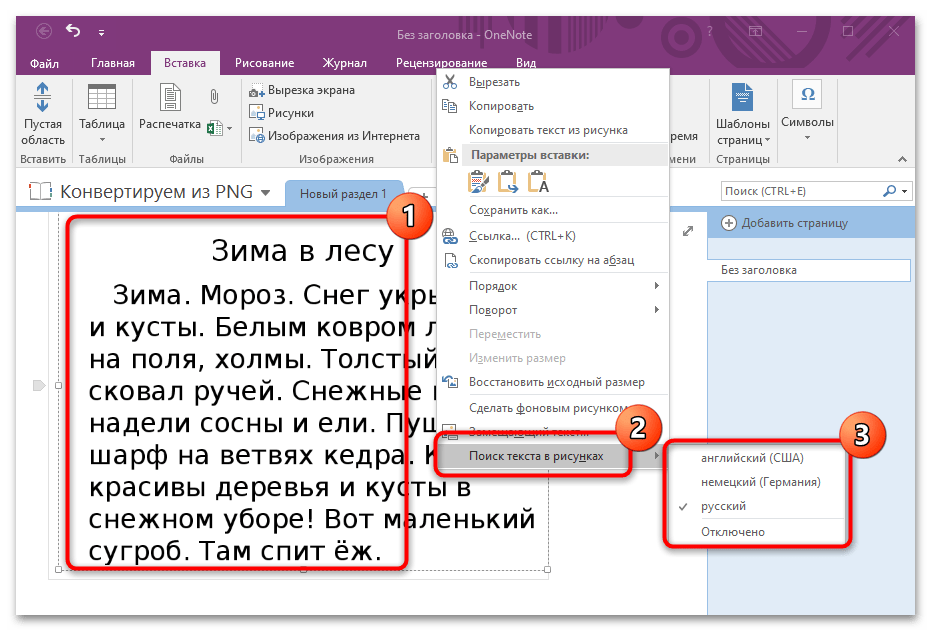Select Отключено to disable text search
This screenshot has height=631, width=931.
point(733,532)
